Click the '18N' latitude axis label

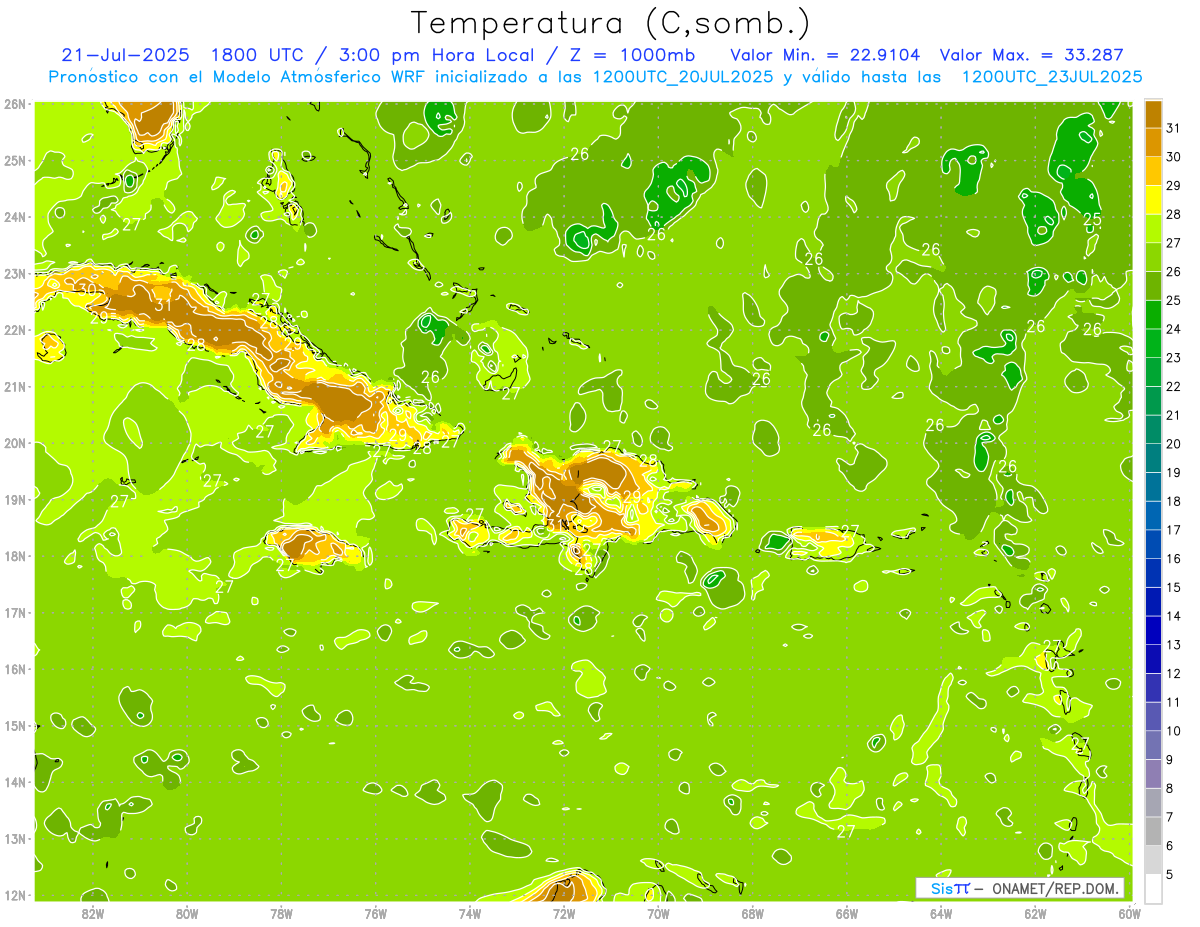[x=14, y=556]
